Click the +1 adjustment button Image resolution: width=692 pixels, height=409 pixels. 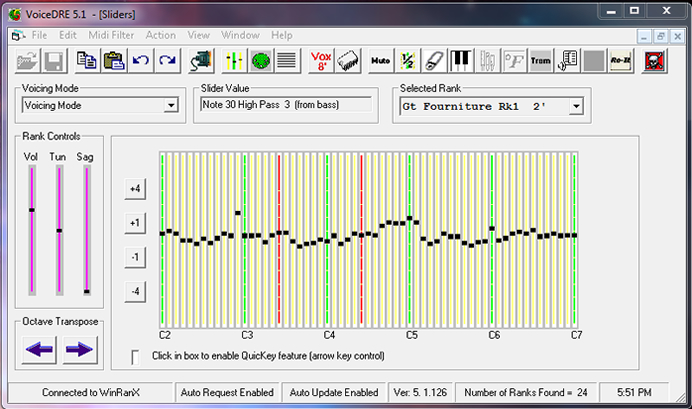pos(135,223)
